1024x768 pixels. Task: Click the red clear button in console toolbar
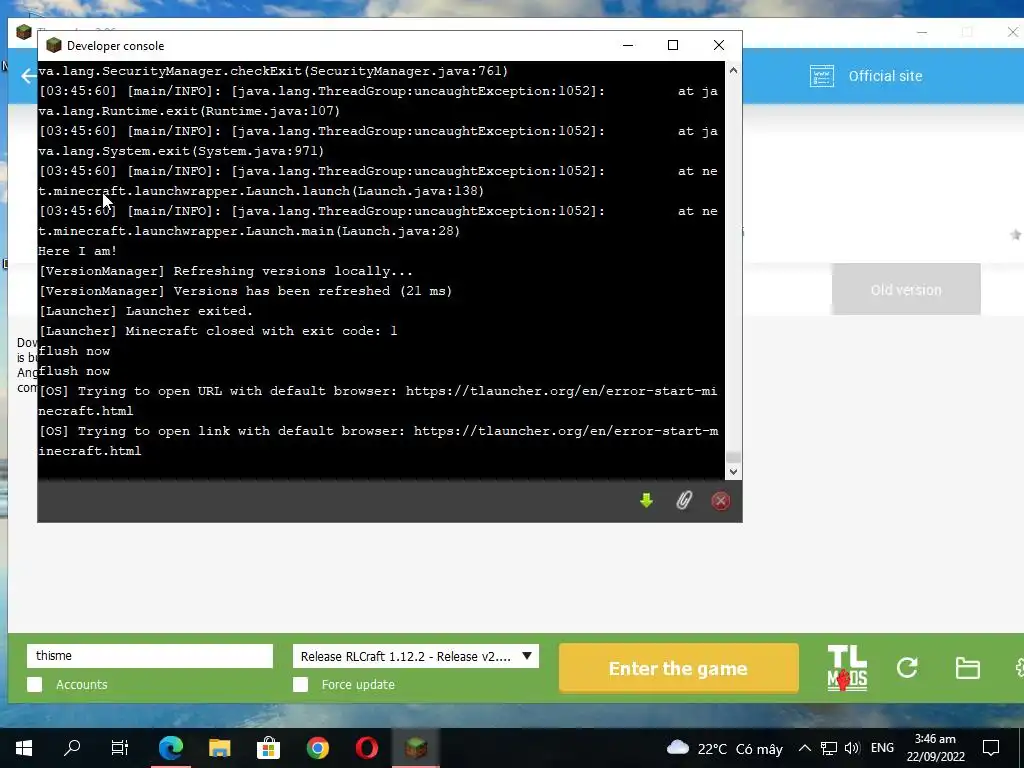pyautogui.click(x=720, y=501)
